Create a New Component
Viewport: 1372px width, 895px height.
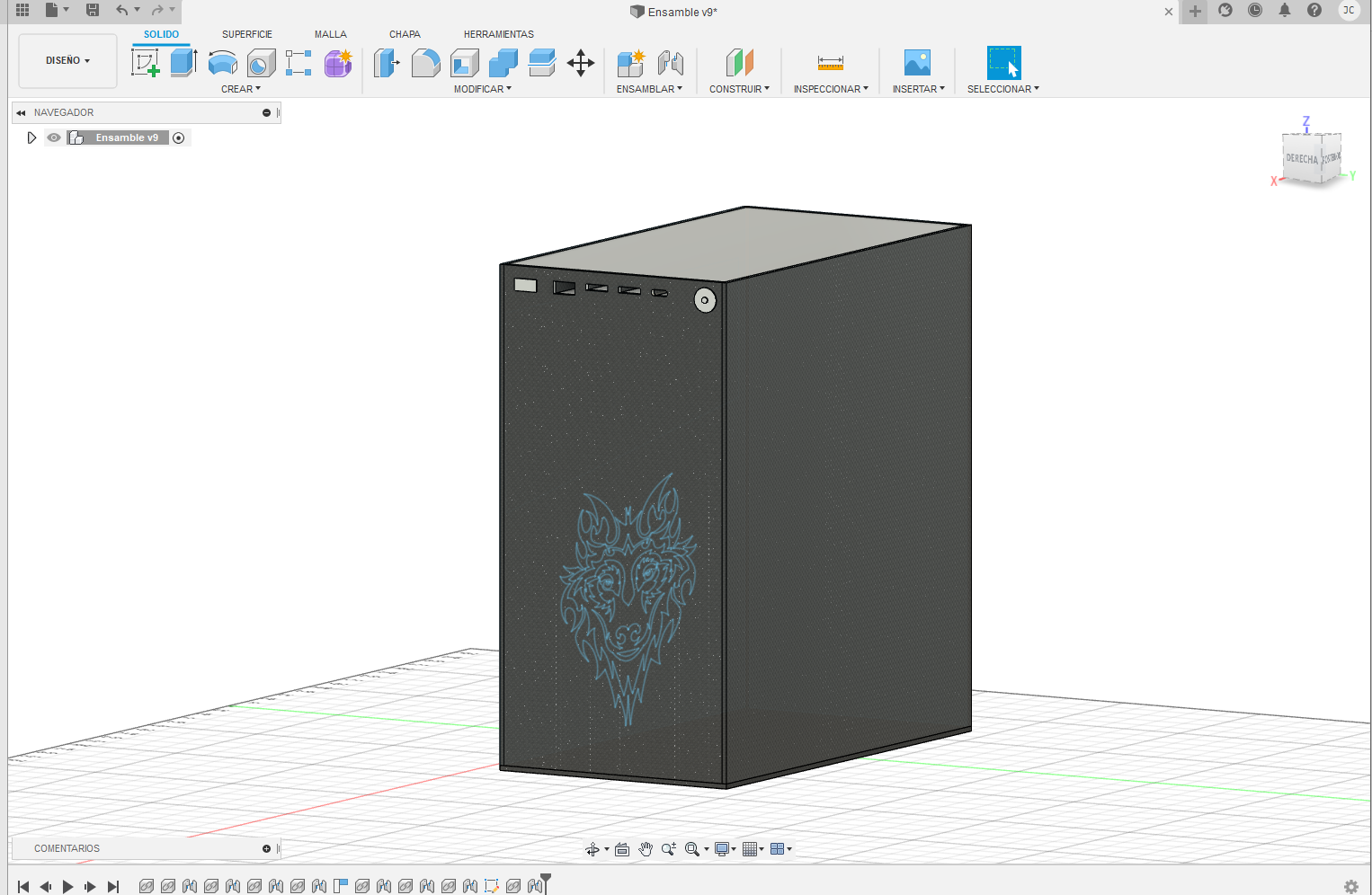[631, 63]
